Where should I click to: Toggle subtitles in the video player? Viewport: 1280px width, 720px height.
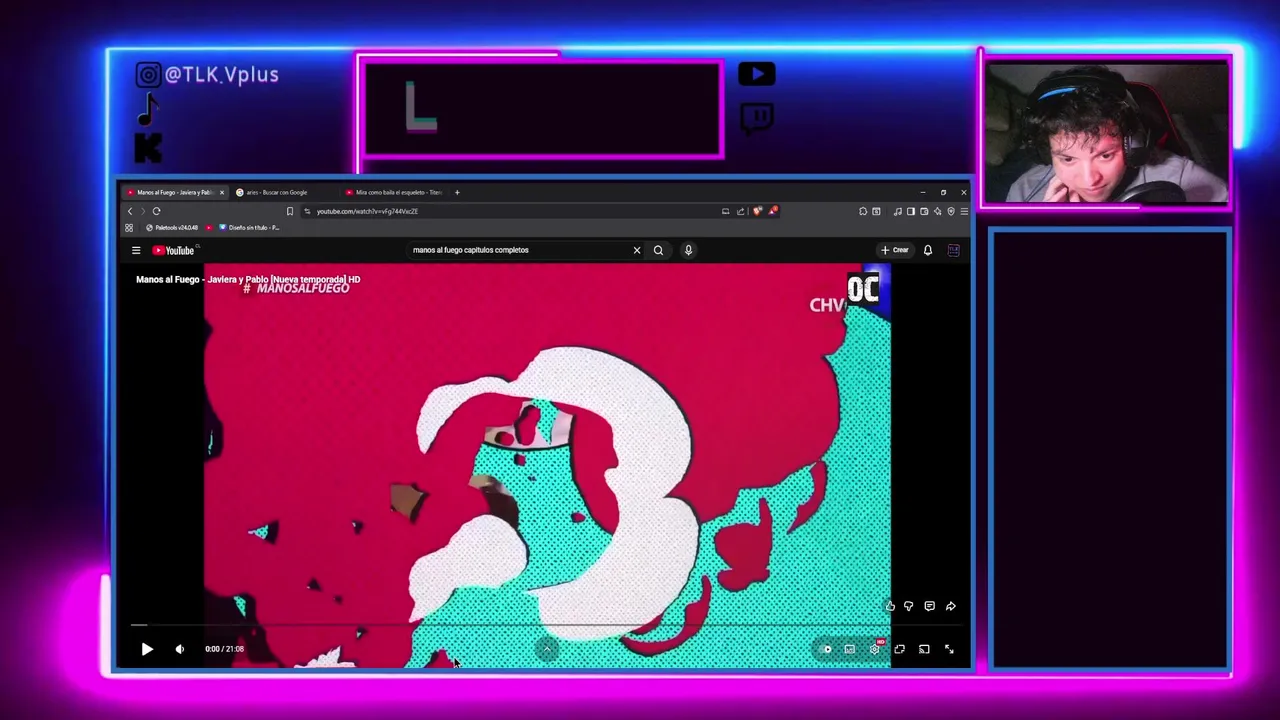coord(850,649)
